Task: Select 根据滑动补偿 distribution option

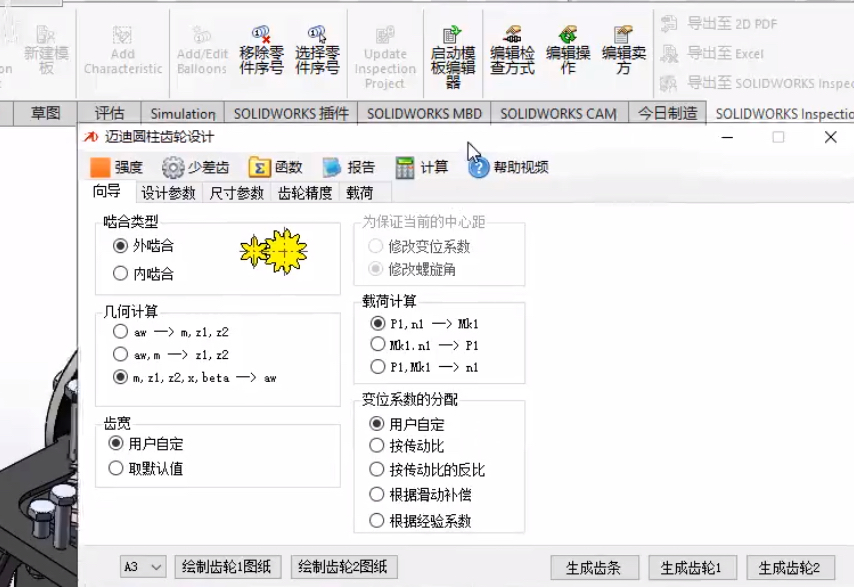Action: [x=376, y=494]
